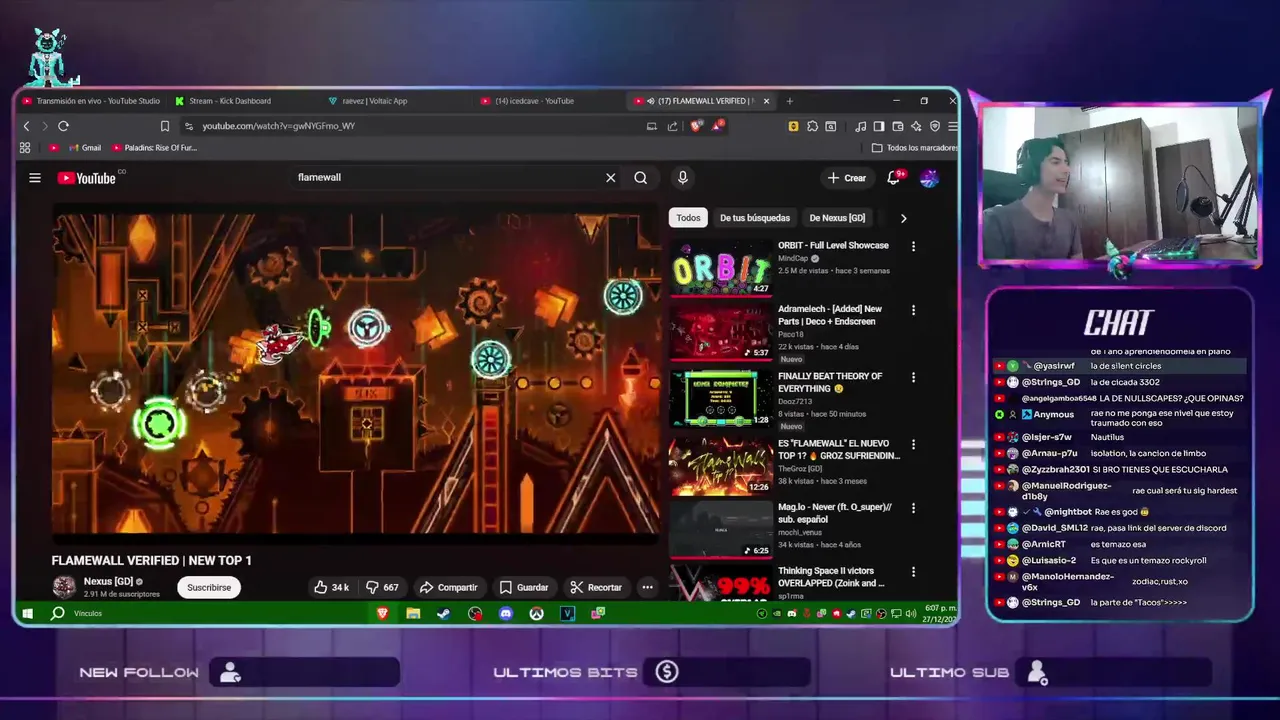Open the account avatar menu
The height and width of the screenshot is (720, 1280).
(929, 178)
